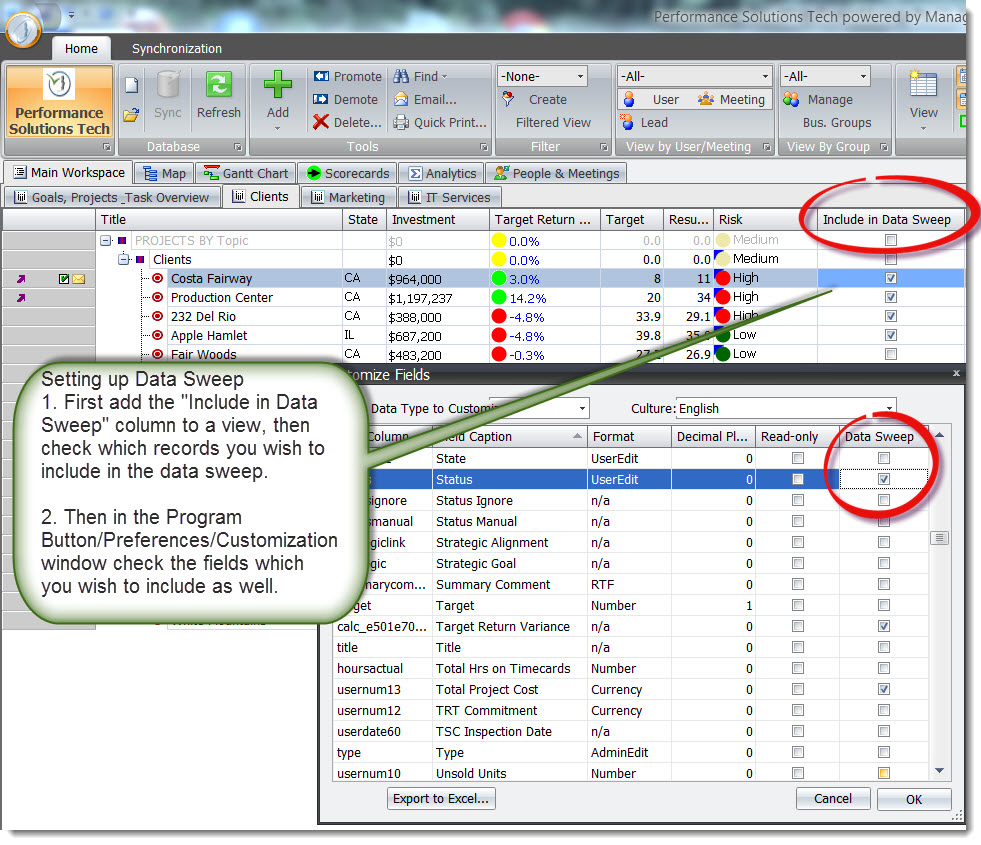Open the Find tool
This screenshot has height=845, width=981.
click(x=420, y=76)
